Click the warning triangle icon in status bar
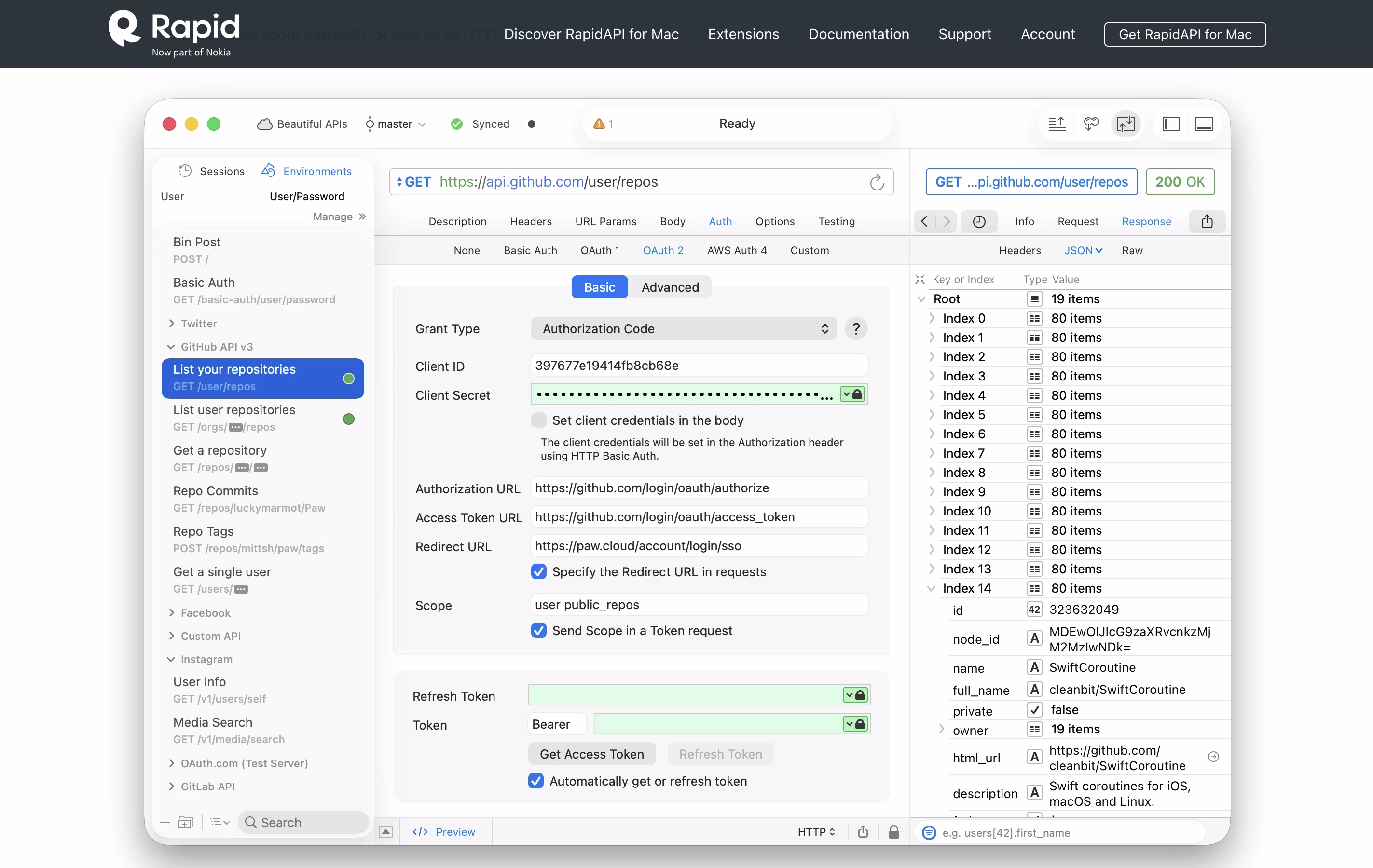Image resolution: width=1373 pixels, height=868 pixels. click(599, 123)
